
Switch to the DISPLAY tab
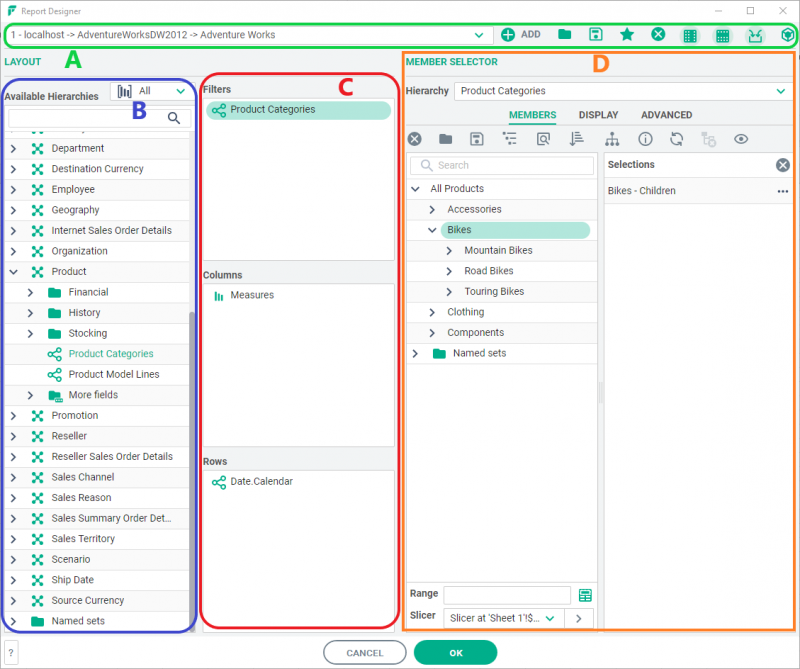(598, 114)
